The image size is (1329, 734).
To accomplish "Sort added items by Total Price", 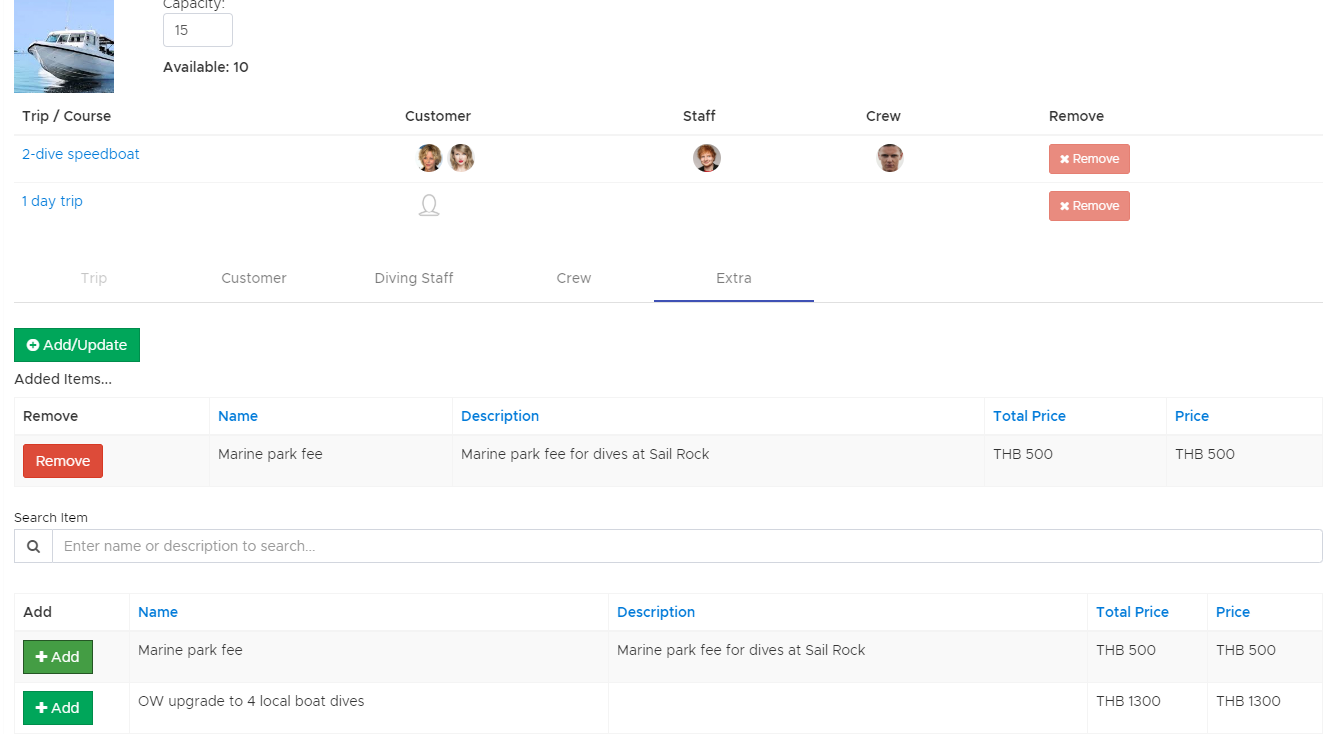I will point(1029,416).
